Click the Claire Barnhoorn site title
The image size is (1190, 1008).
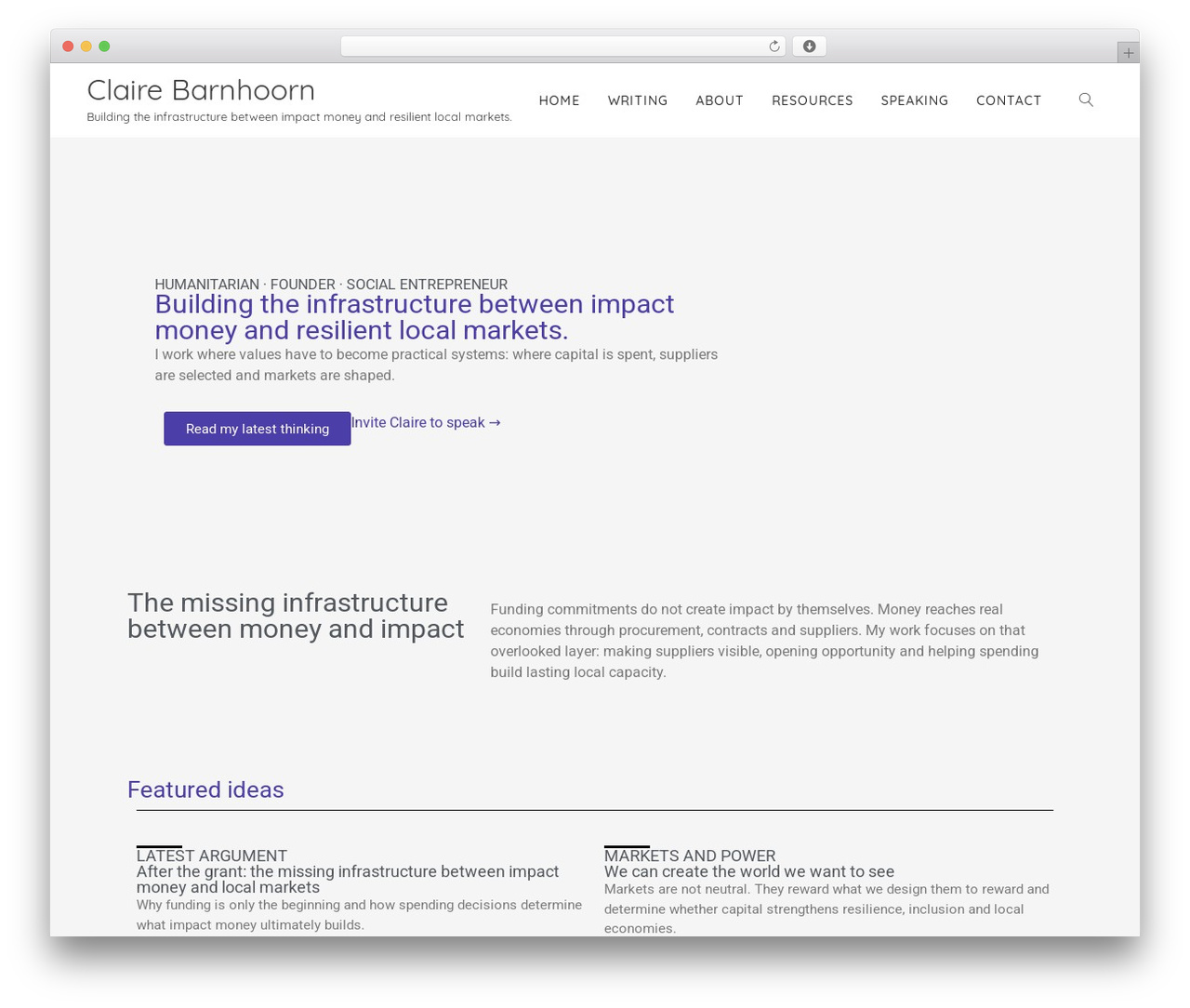pyautogui.click(x=201, y=90)
